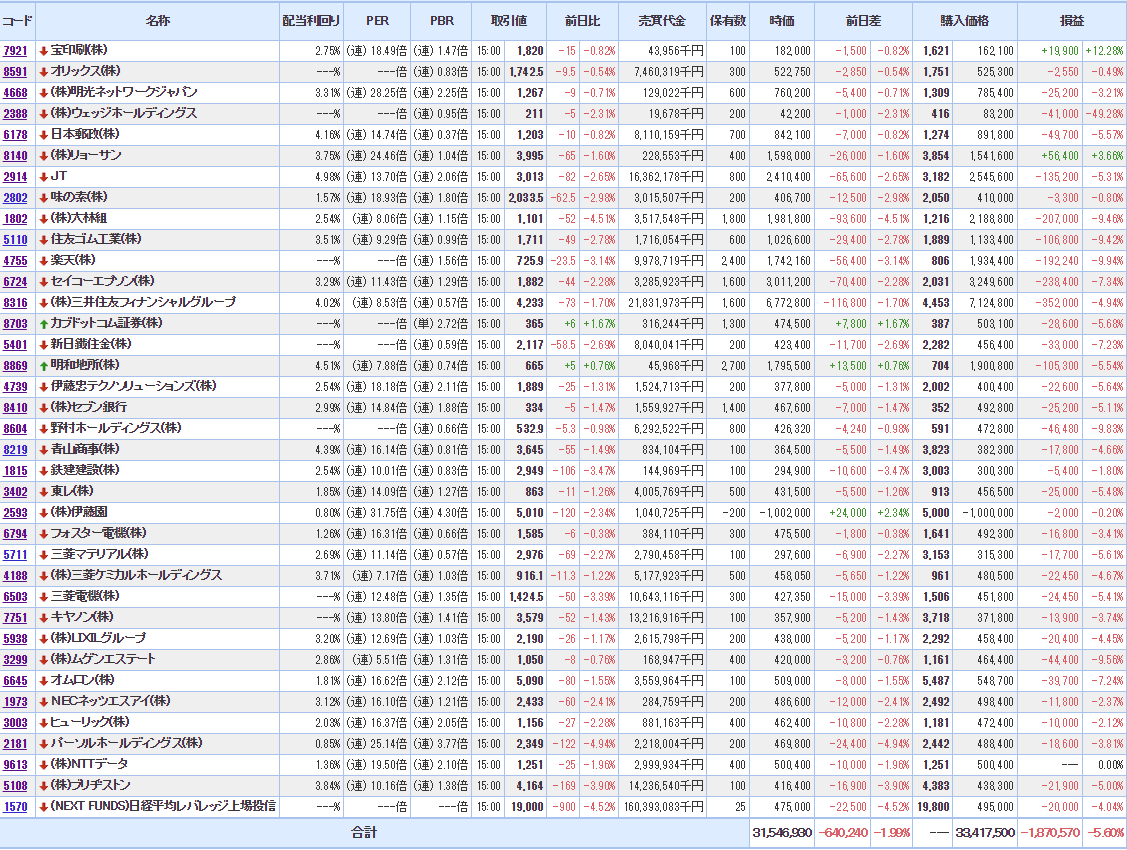The image size is (1127, 850).
Task: Click the red down arrow beside 楽天
Action: pyautogui.click(x=43, y=260)
